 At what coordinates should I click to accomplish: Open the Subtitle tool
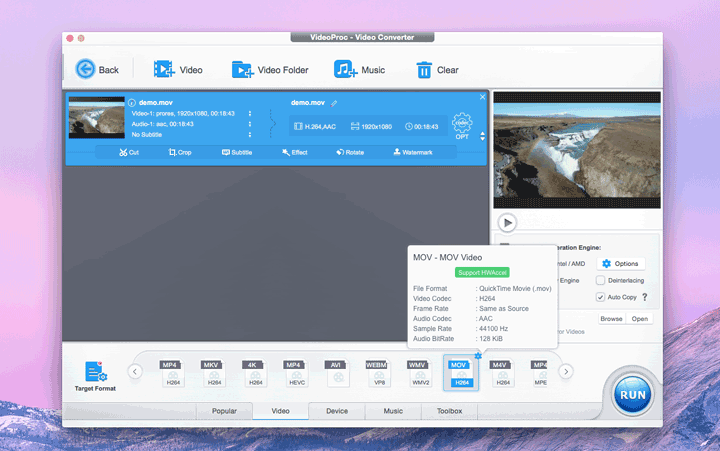coord(237,152)
